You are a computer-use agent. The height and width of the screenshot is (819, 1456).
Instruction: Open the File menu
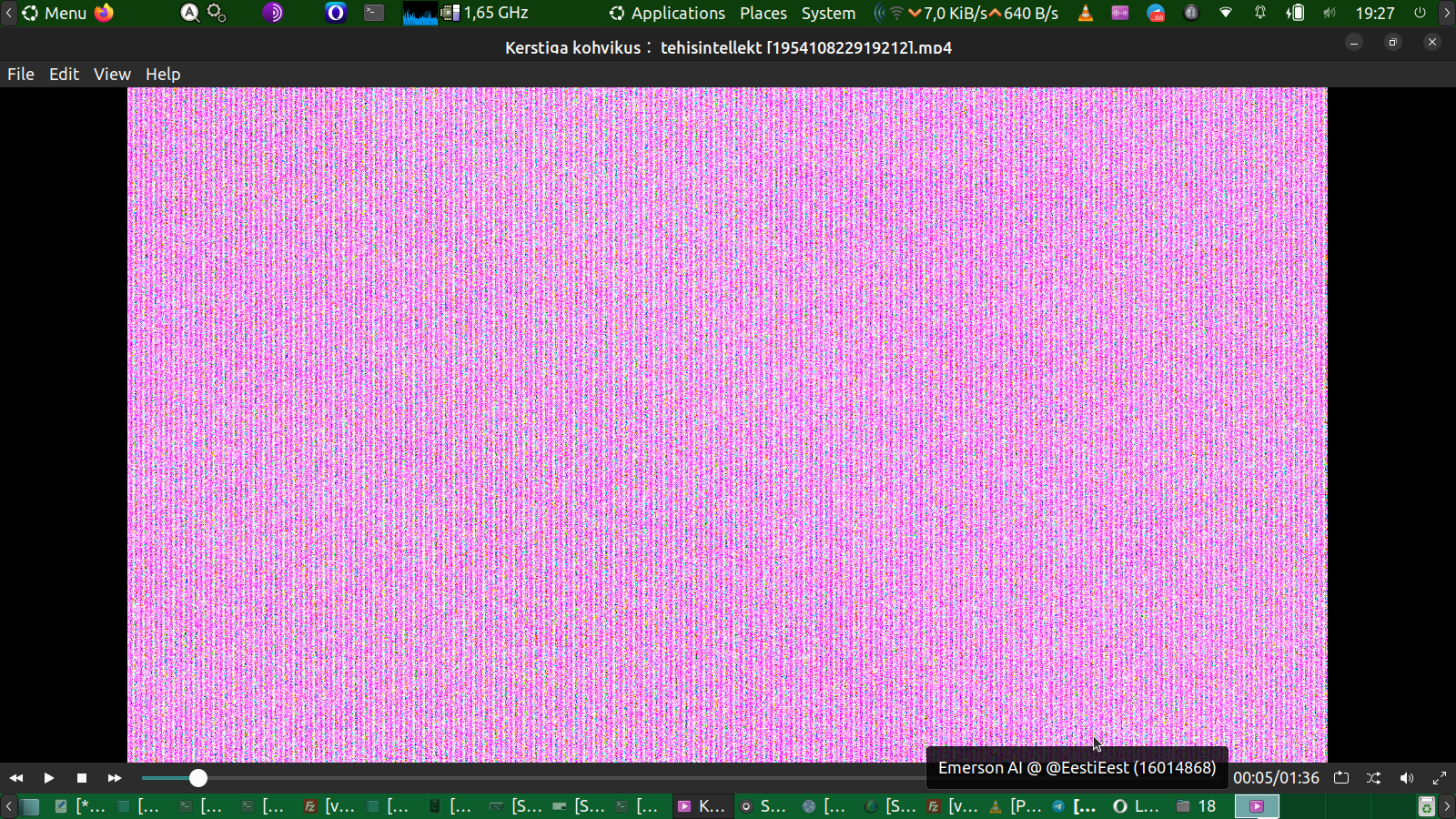click(21, 74)
